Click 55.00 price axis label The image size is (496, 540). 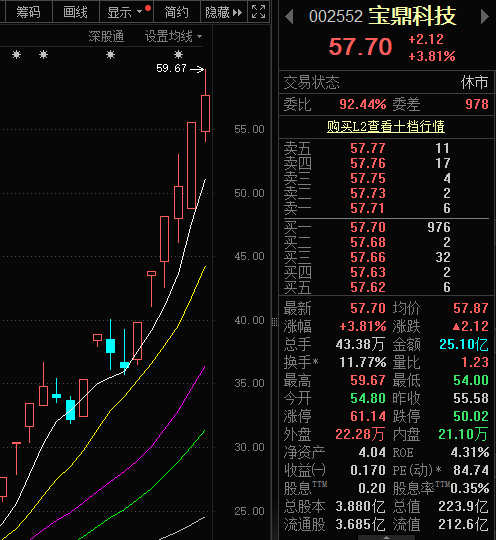point(249,129)
